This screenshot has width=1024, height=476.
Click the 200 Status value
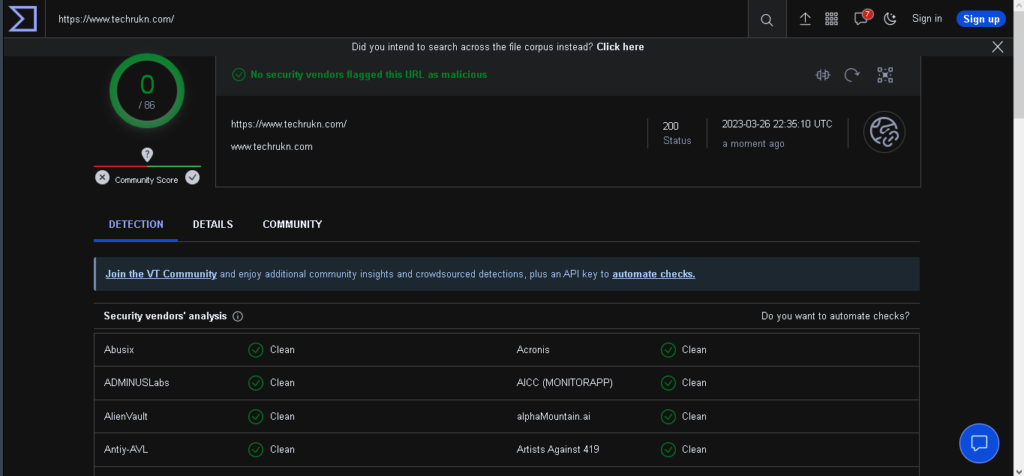(670, 127)
